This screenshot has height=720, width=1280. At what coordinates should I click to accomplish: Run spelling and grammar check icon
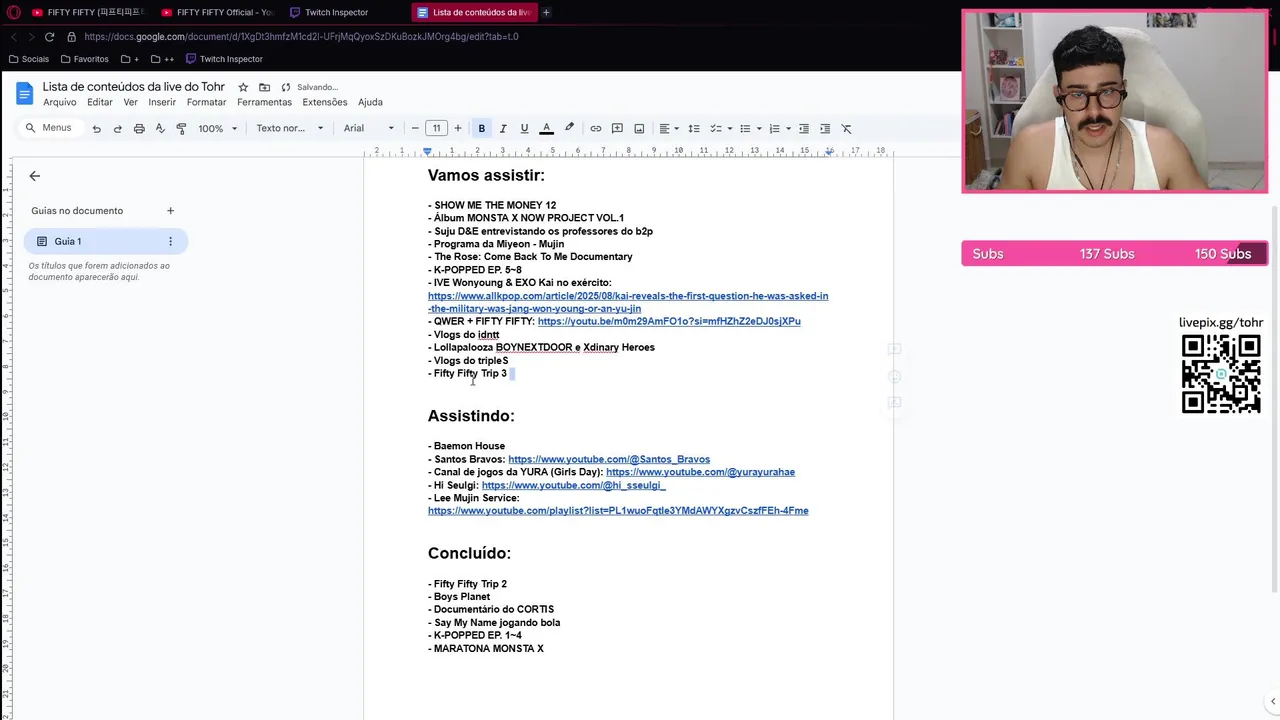tap(160, 129)
